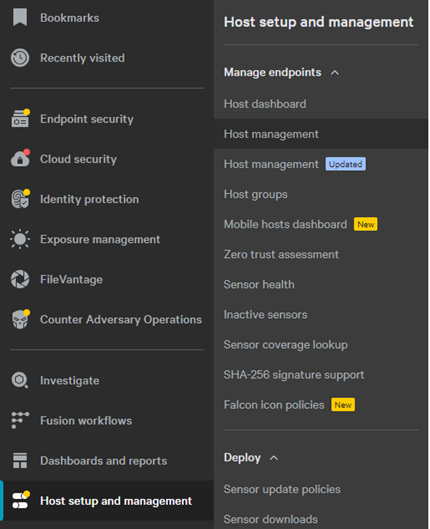This screenshot has height=529, width=430.
Task: Click the FileVantage aperture icon
Action: (x=20, y=279)
